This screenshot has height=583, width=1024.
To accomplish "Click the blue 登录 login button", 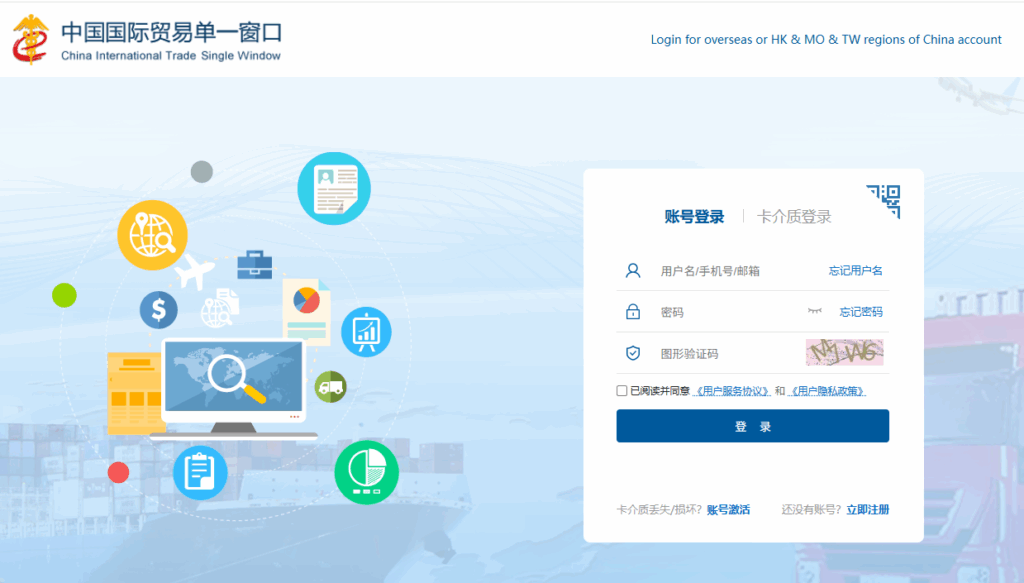I will point(752,425).
